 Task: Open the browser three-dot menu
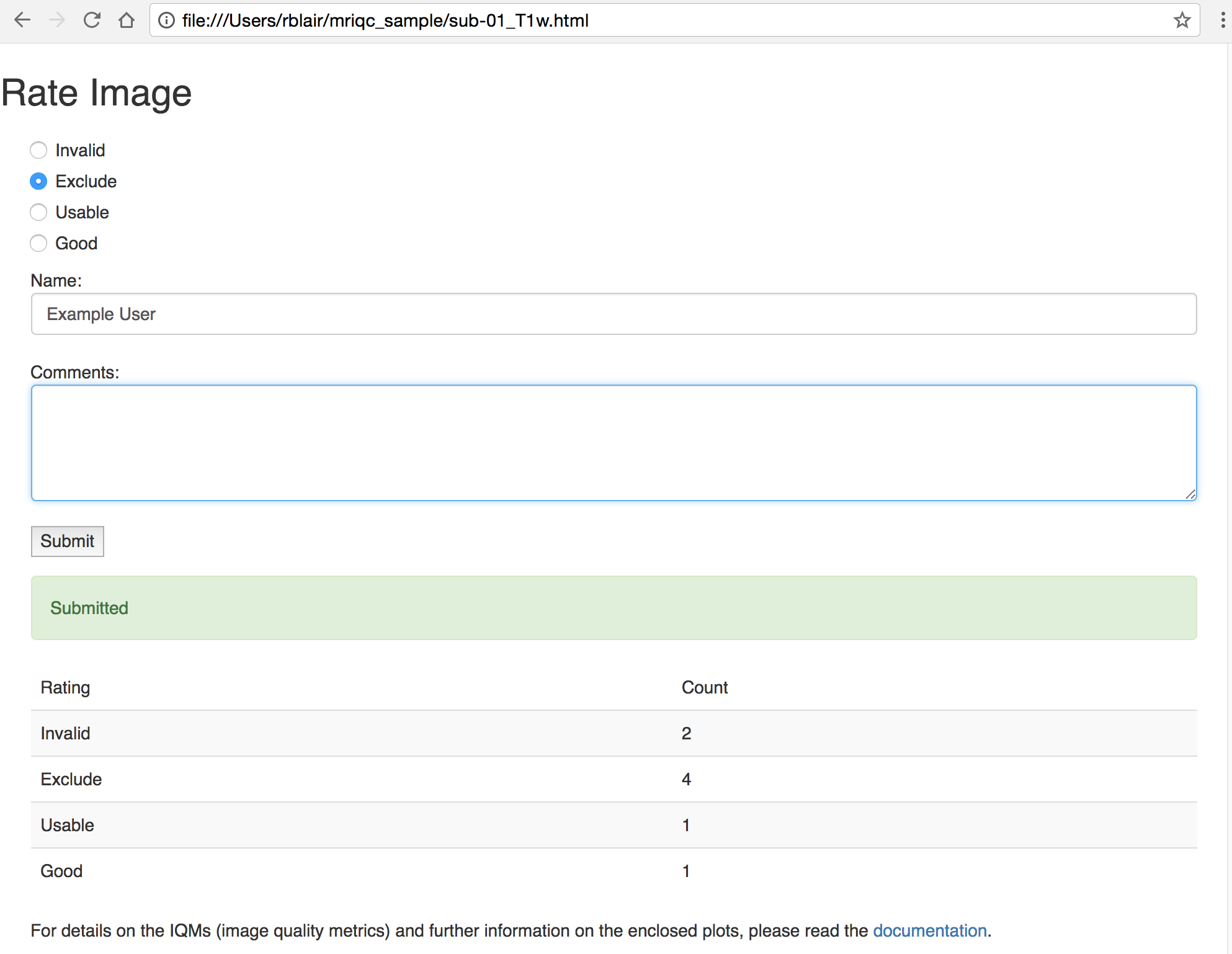(x=1222, y=20)
